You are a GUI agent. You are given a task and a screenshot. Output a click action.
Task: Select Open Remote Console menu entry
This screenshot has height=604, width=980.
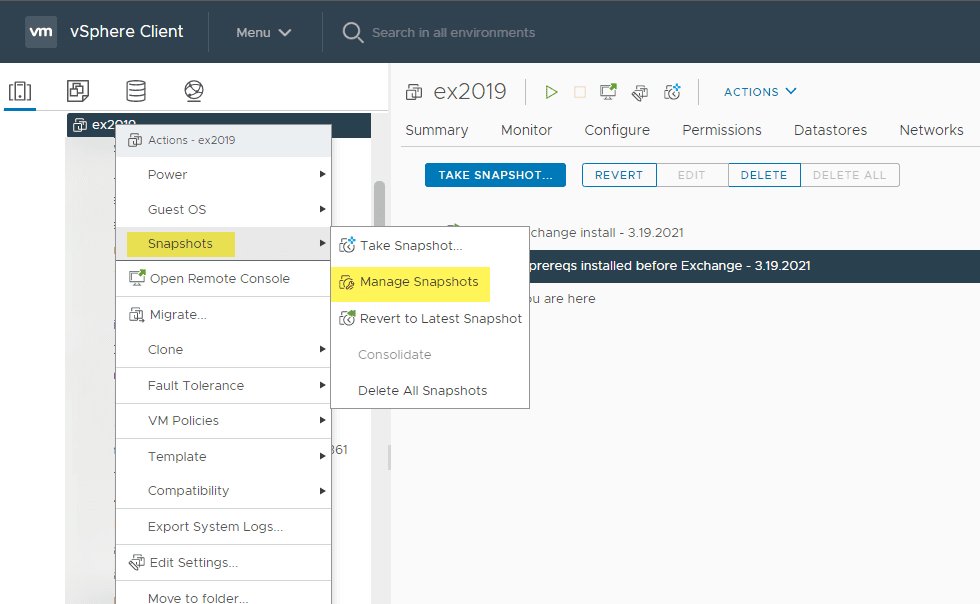(223, 279)
